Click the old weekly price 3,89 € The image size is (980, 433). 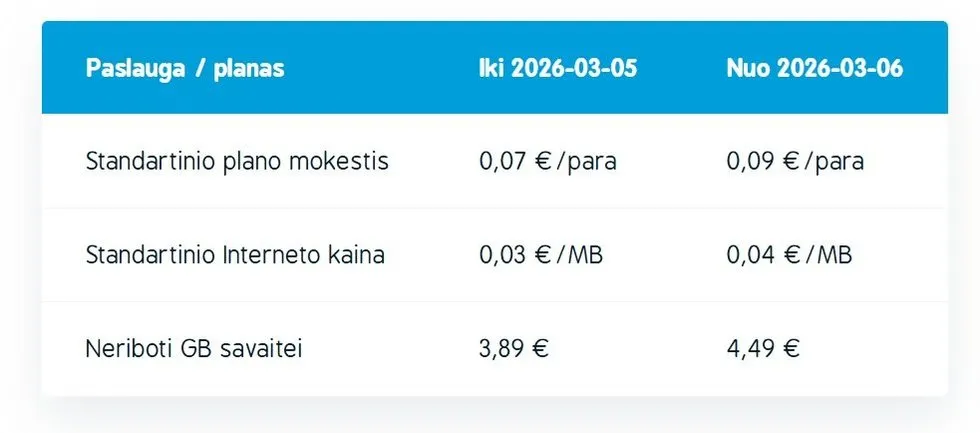pos(515,348)
